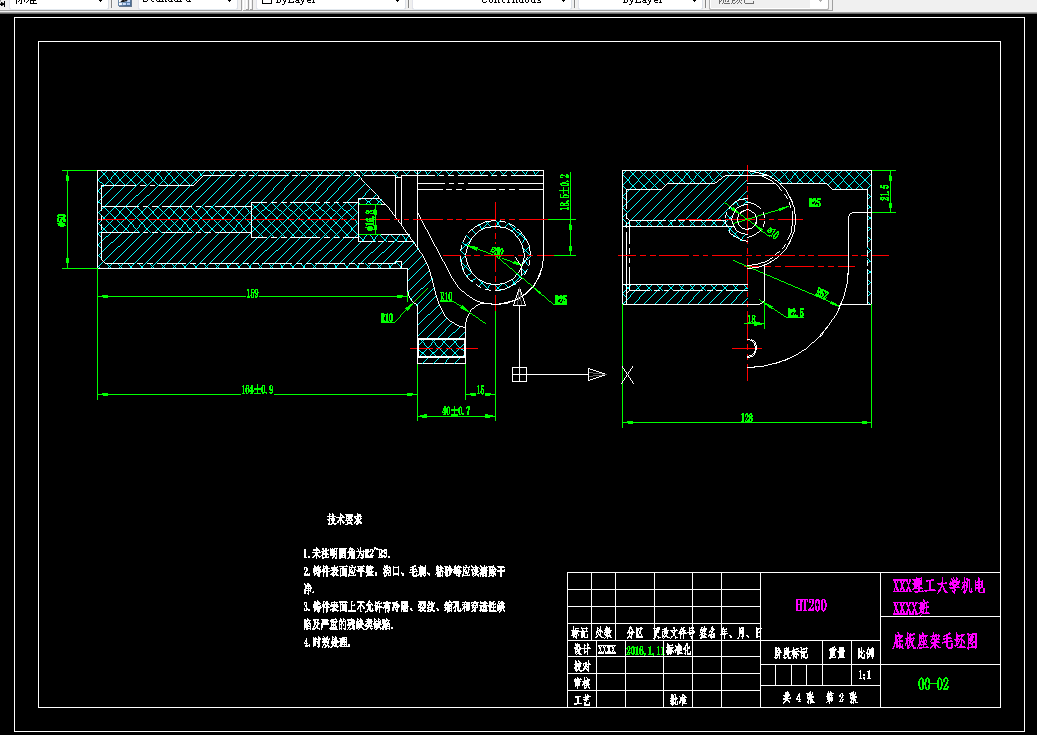Click the 重量 header cell
Image resolution: width=1037 pixels, height=735 pixels.
pyautogui.click(x=837, y=654)
